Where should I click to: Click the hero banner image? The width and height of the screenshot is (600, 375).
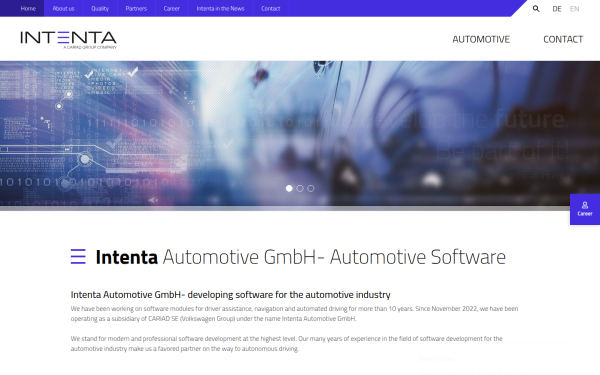coord(300,135)
